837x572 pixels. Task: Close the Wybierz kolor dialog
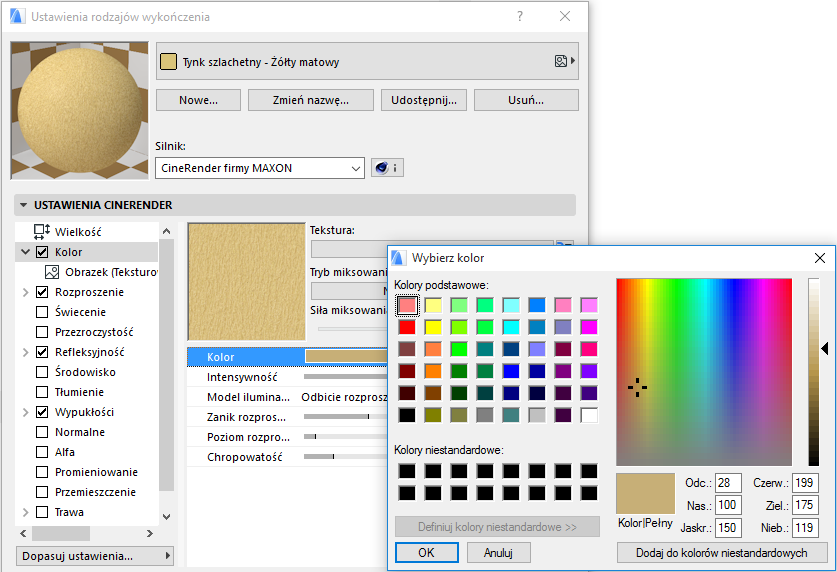coord(820,258)
